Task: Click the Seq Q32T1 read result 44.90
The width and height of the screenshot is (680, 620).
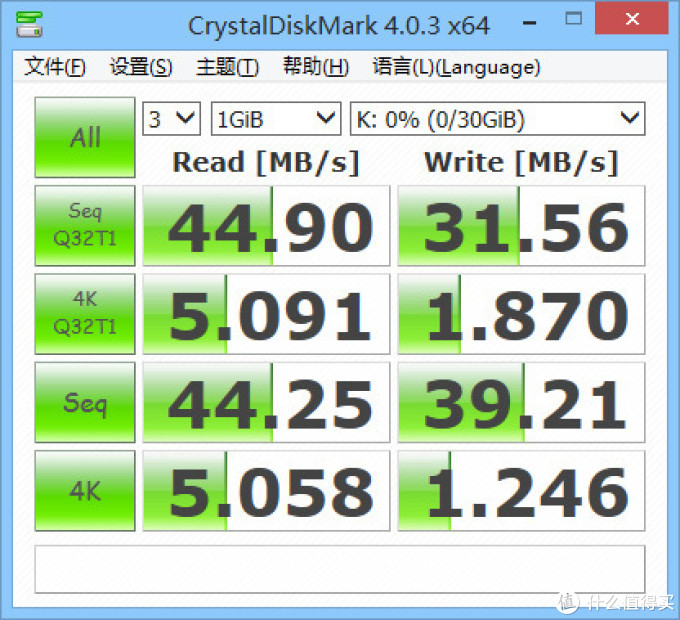Action: [x=266, y=226]
